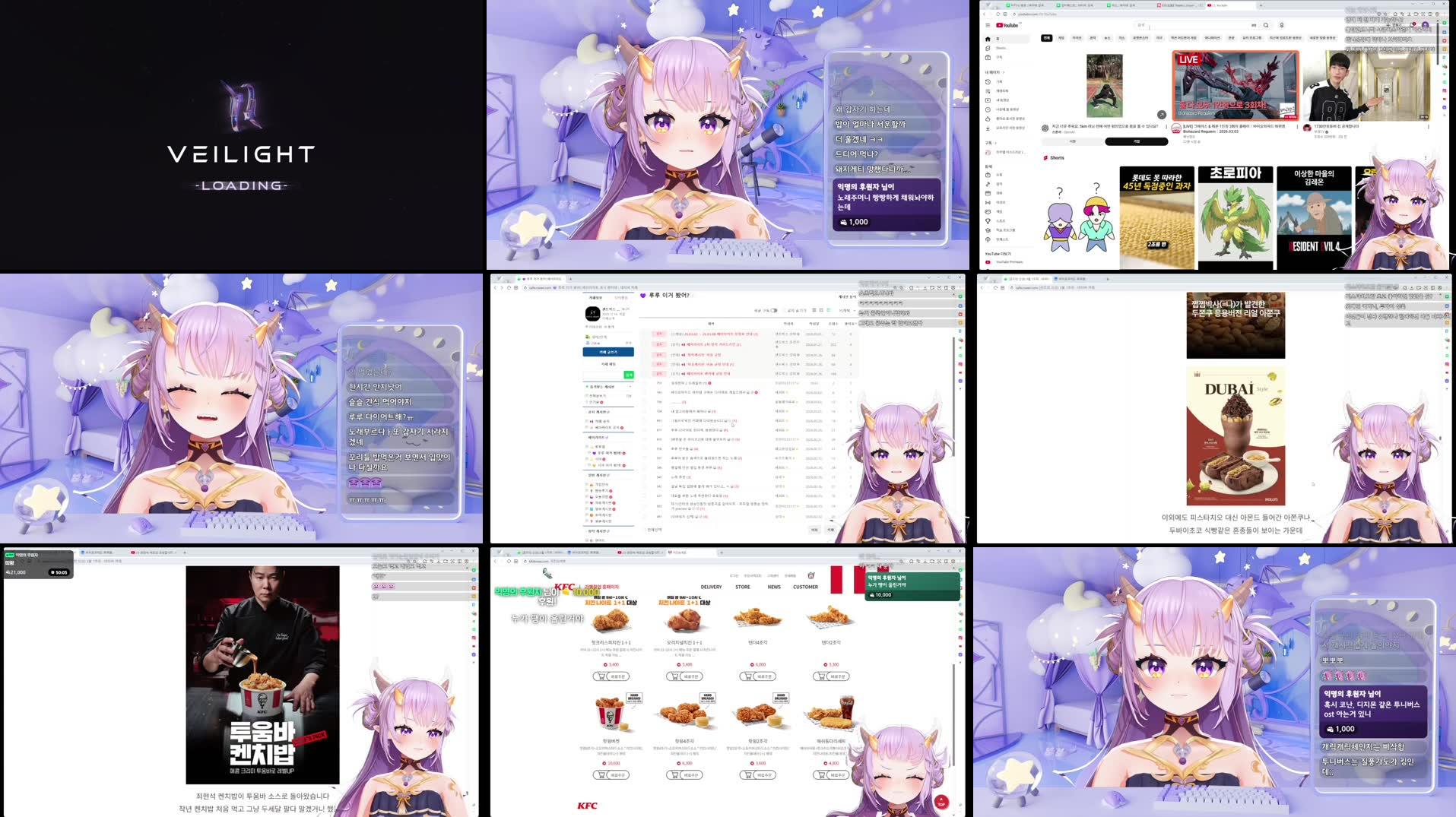Start a search with YouTube's magnifier icon

[1266, 25]
